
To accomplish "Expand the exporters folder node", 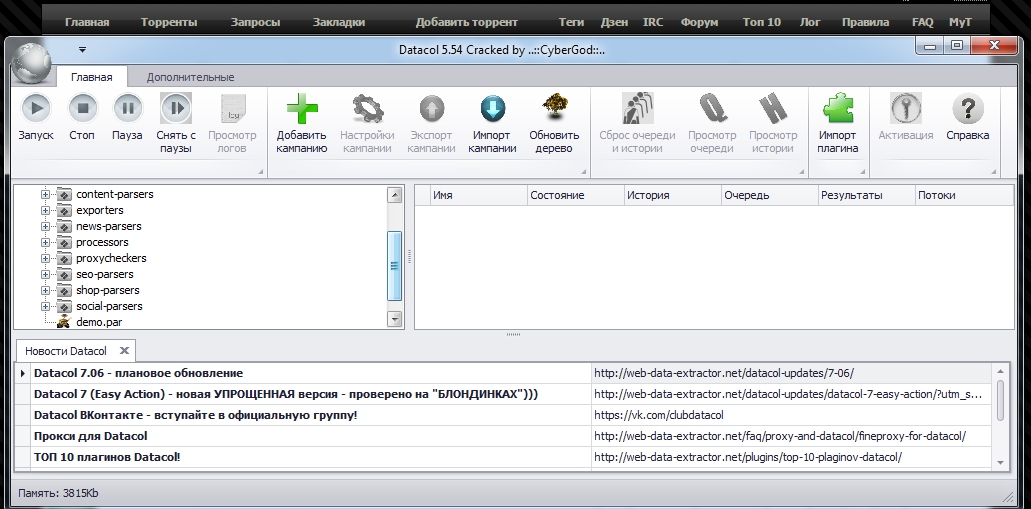I will [x=45, y=210].
